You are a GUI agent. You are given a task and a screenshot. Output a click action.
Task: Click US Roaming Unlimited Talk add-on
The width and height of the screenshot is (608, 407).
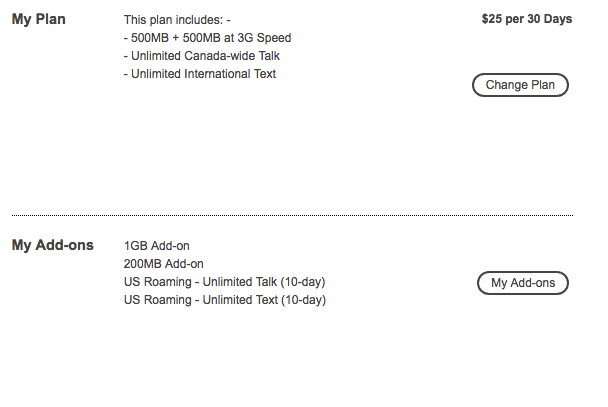(x=225, y=282)
